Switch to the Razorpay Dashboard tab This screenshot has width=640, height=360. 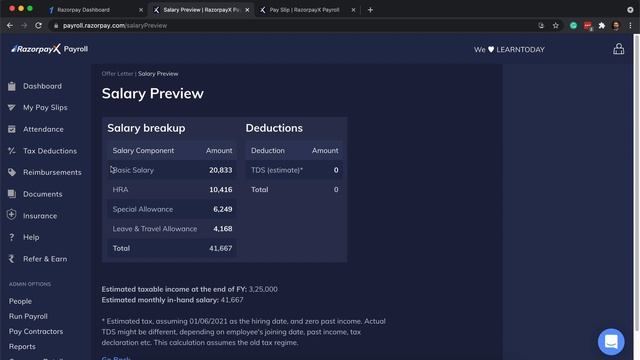pyautogui.click(x=95, y=10)
